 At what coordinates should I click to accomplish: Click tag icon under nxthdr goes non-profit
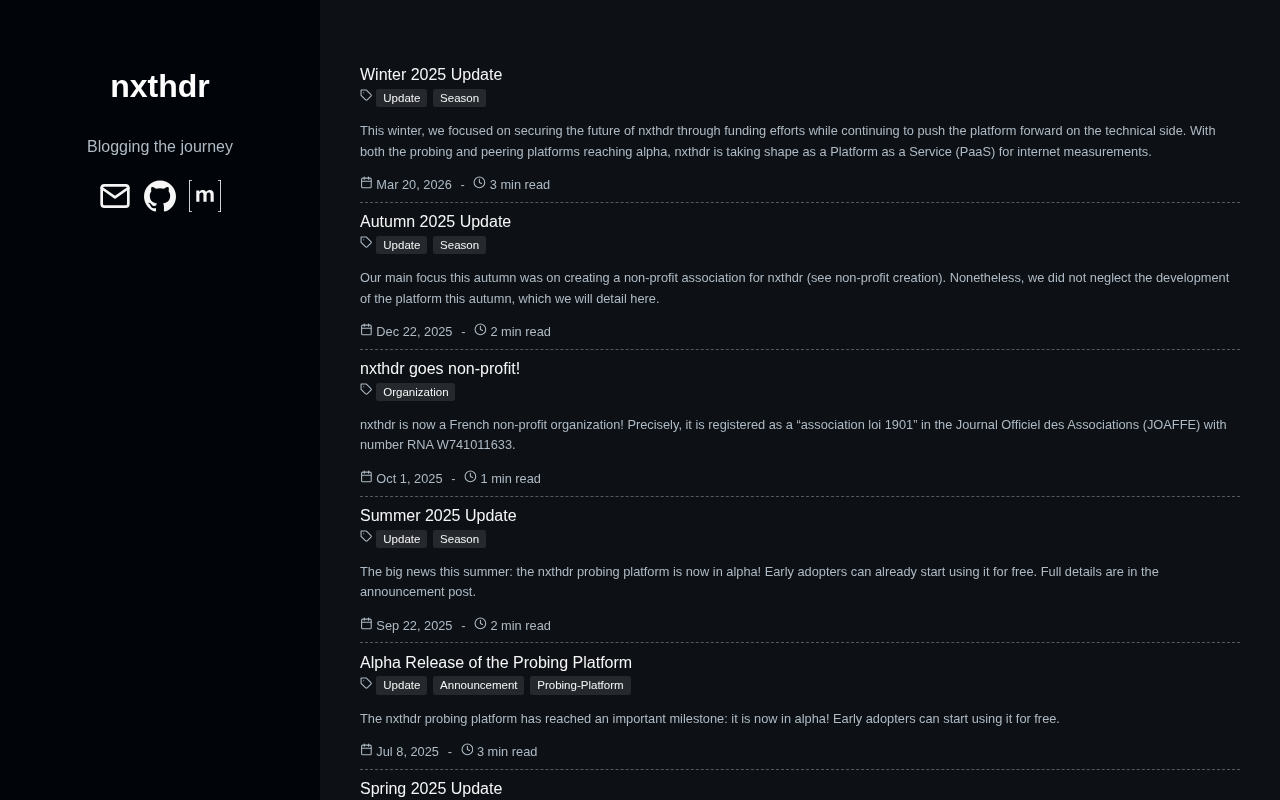point(366,390)
